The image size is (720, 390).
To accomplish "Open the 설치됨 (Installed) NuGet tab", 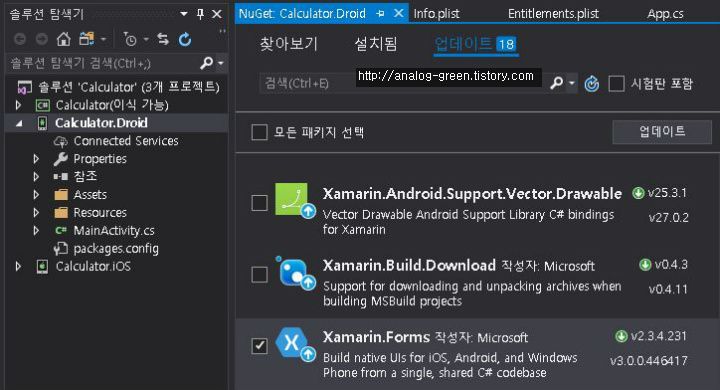I will [375, 44].
